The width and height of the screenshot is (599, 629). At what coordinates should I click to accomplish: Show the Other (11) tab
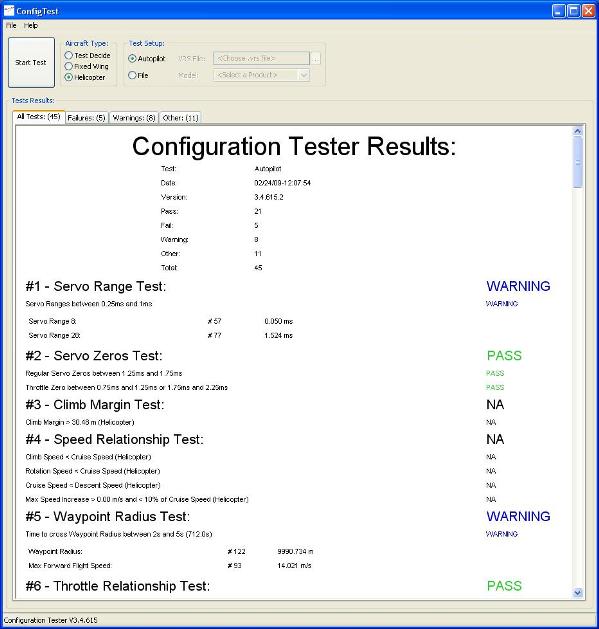pos(180,118)
